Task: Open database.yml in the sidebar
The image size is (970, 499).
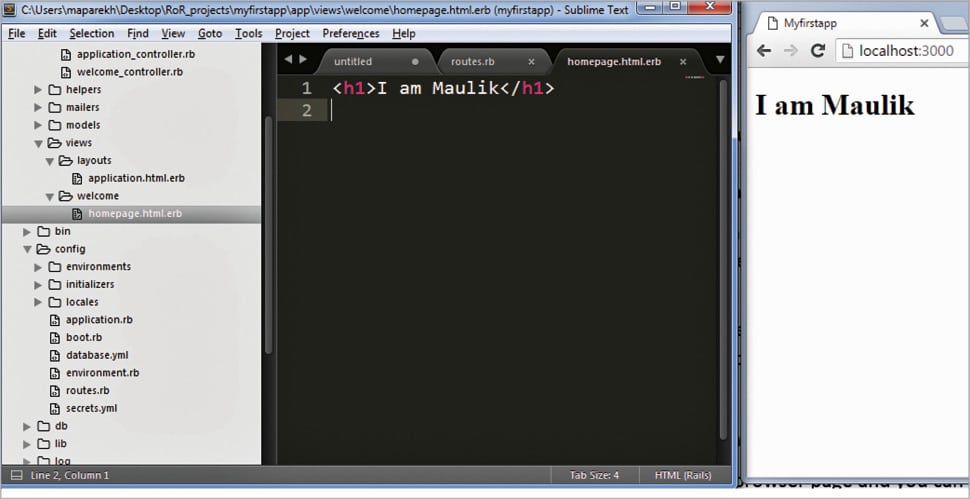Action: coord(97,355)
